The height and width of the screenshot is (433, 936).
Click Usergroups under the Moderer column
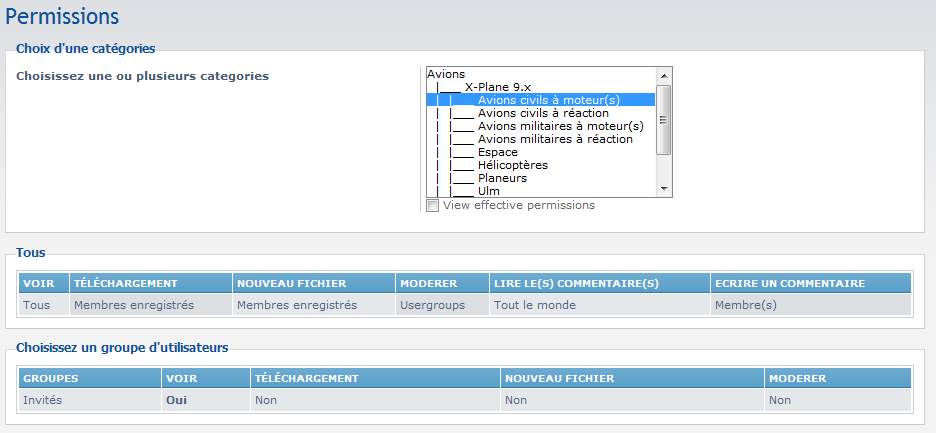click(432, 305)
